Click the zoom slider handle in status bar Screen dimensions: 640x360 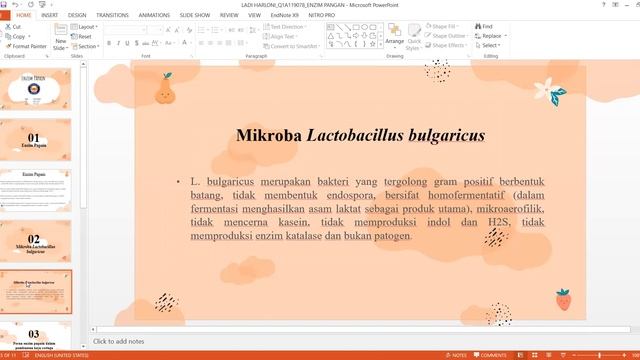[x=599, y=356]
